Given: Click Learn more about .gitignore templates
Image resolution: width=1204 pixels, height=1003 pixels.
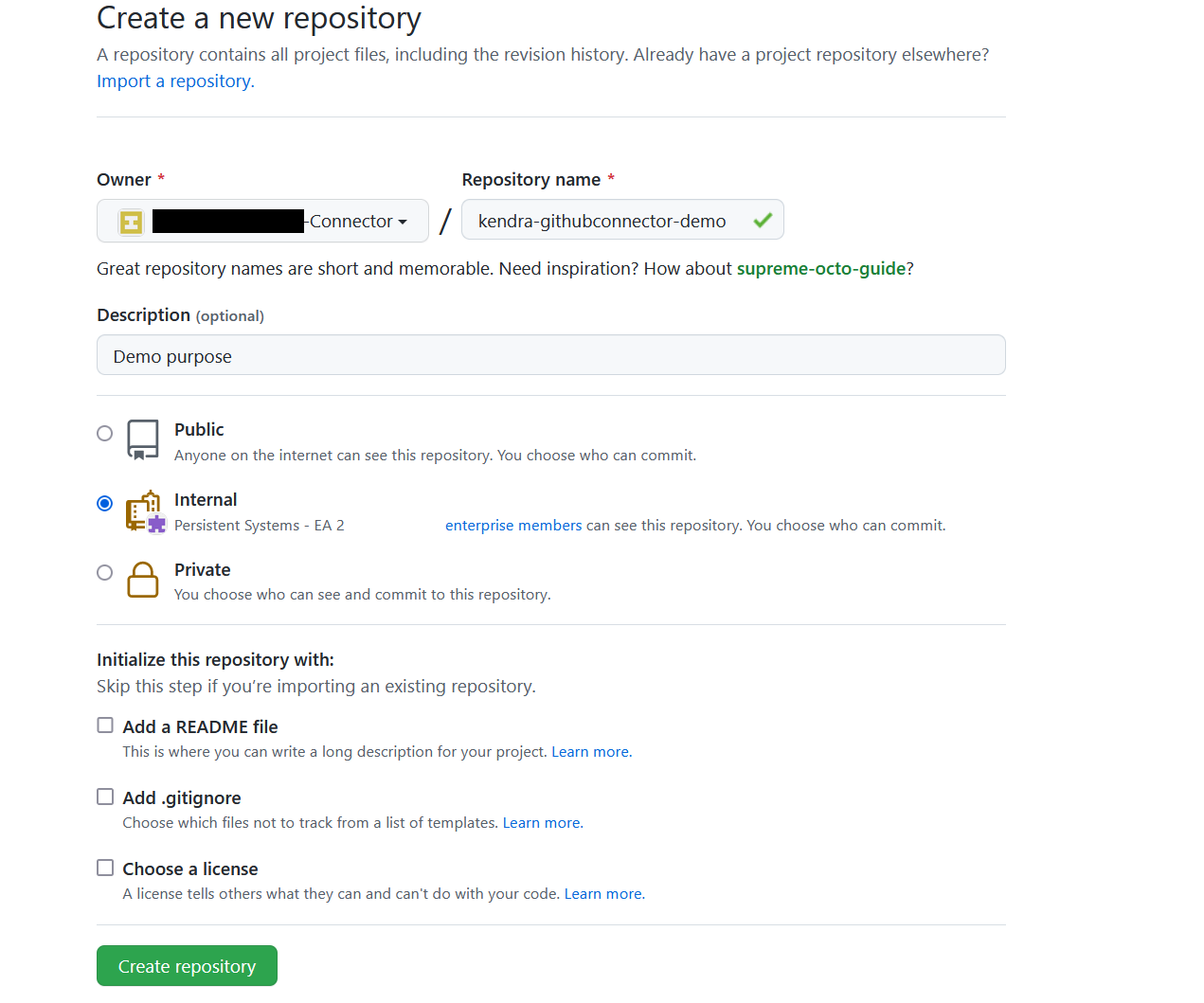Looking at the screenshot, I should click(542, 823).
